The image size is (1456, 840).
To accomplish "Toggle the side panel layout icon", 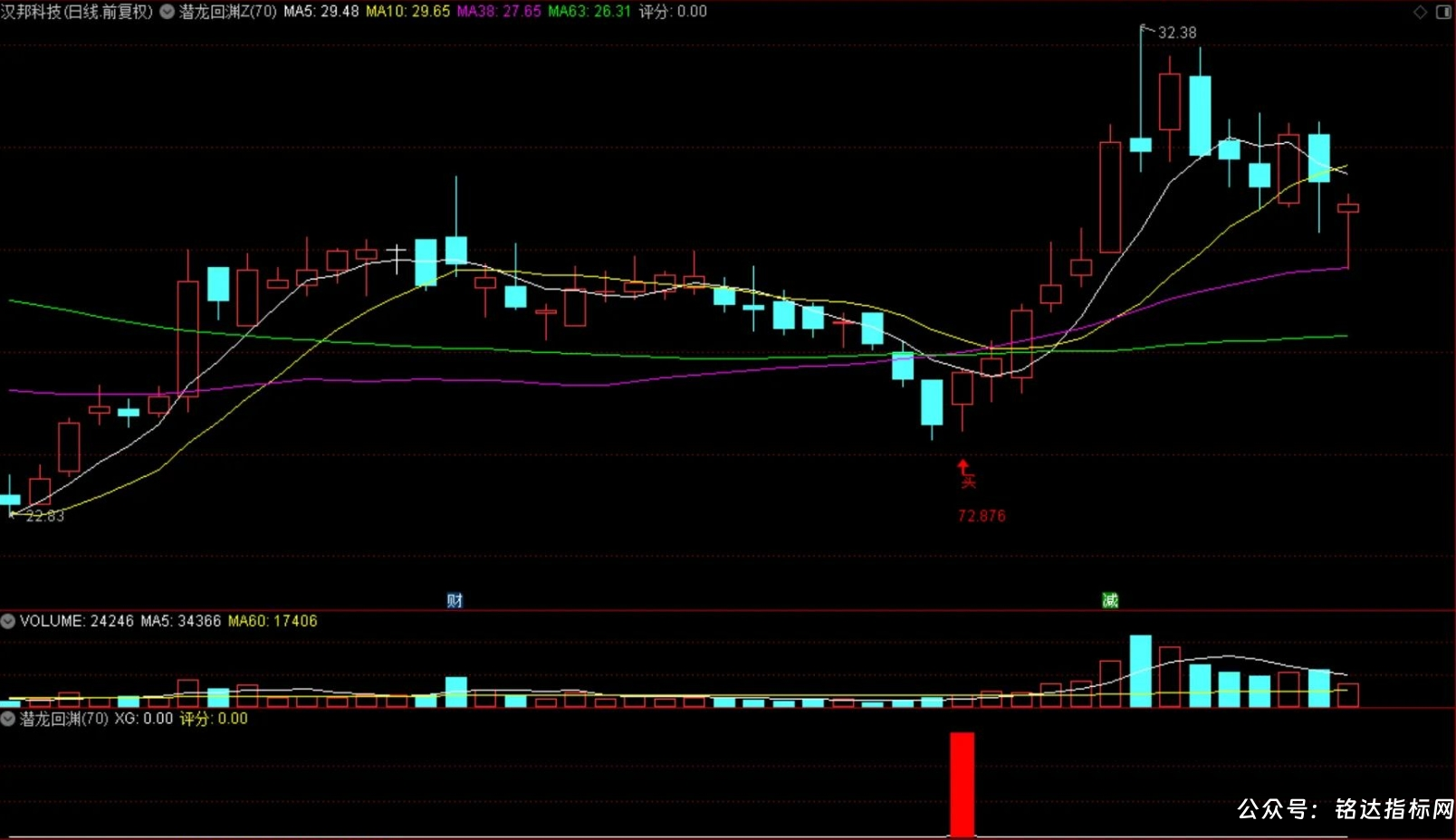I will (1443, 12).
